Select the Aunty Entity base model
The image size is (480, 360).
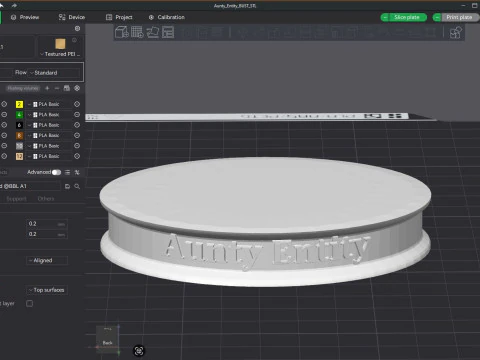(265, 222)
